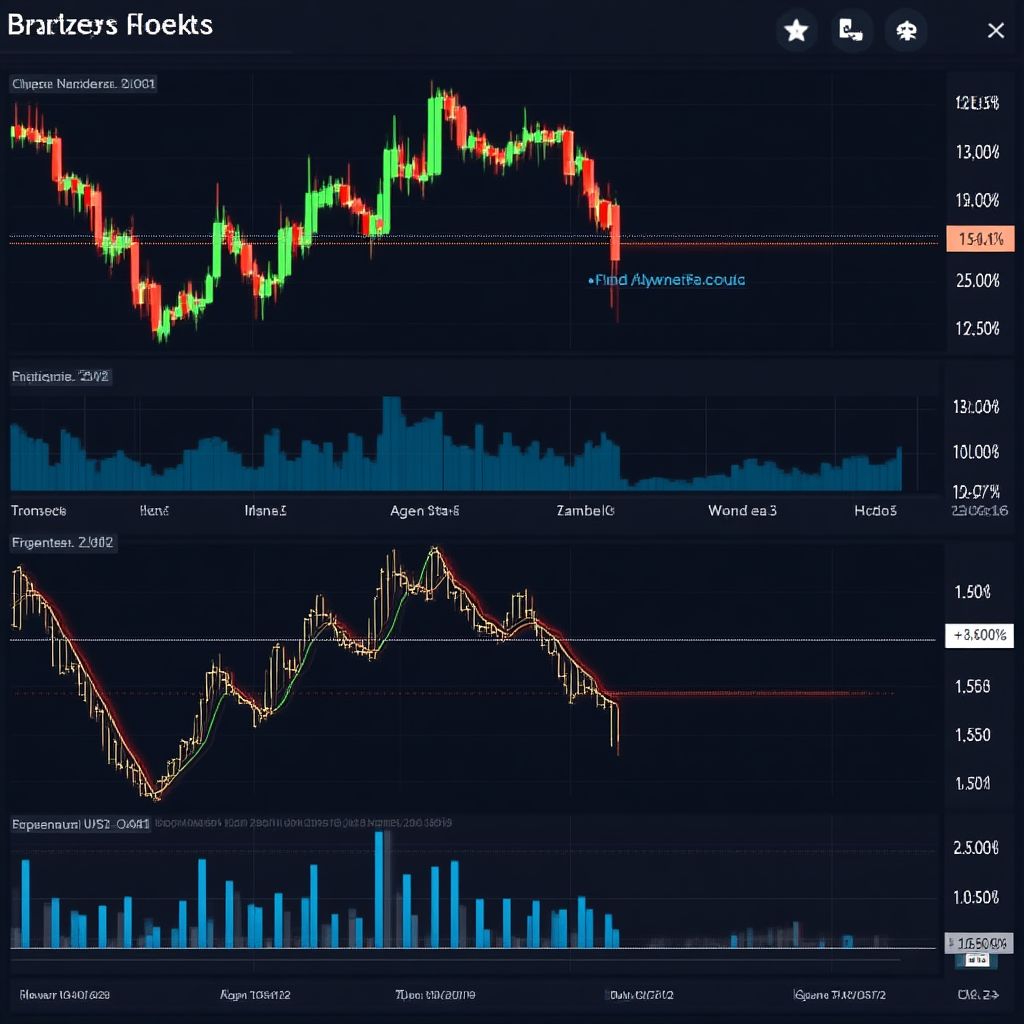This screenshot has width=1024, height=1024.
Task: Select the 'Agen Sta-6' axis tab
Action: (424, 511)
